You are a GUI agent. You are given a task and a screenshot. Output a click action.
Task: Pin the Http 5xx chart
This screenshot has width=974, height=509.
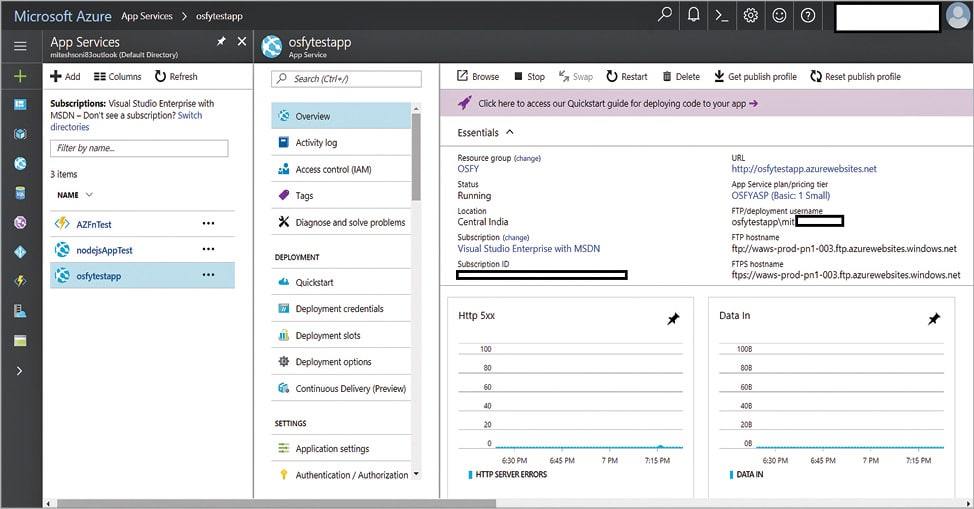tap(673, 318)
